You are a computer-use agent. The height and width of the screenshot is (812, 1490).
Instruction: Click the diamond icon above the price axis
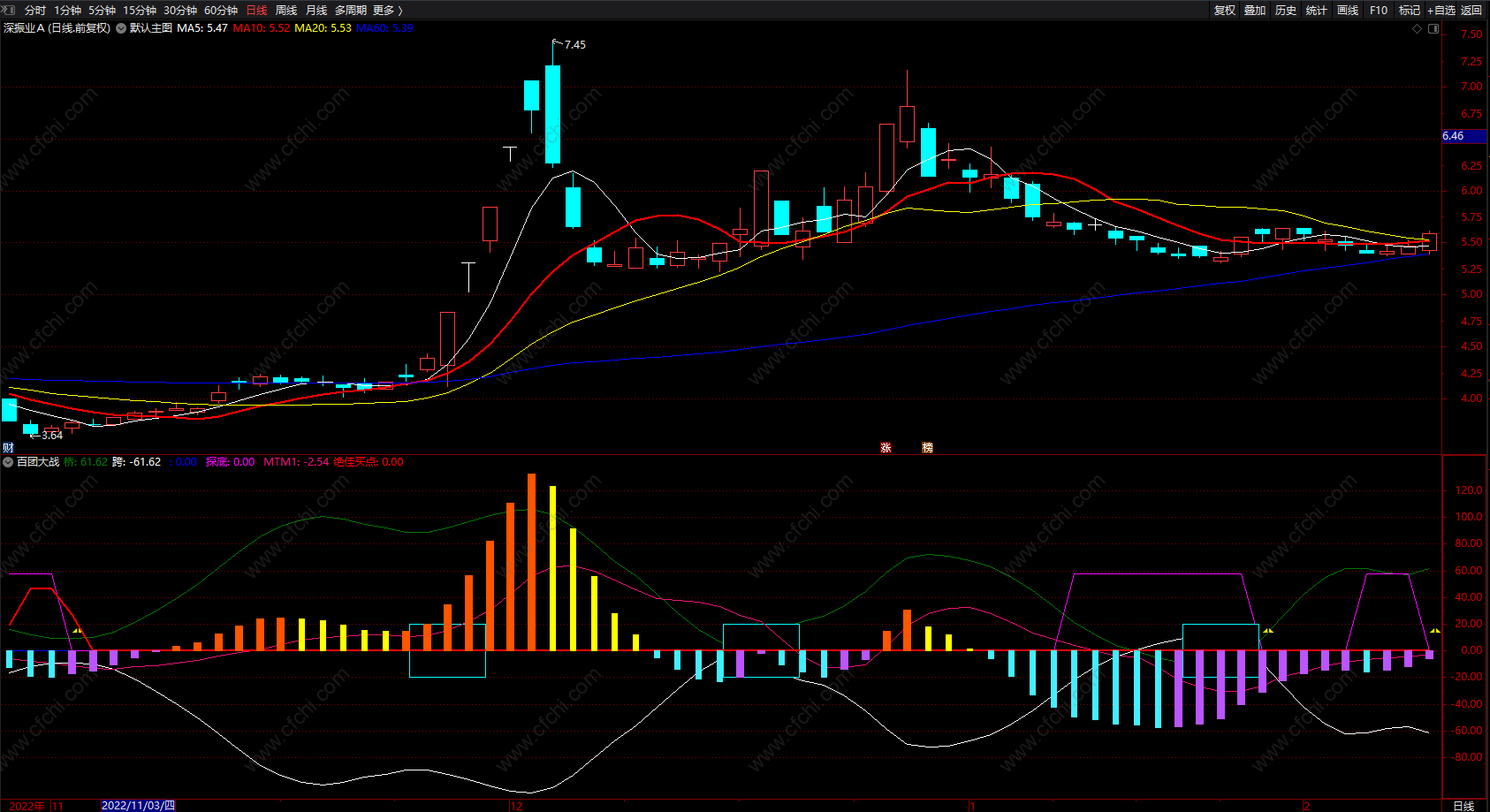1418,28
